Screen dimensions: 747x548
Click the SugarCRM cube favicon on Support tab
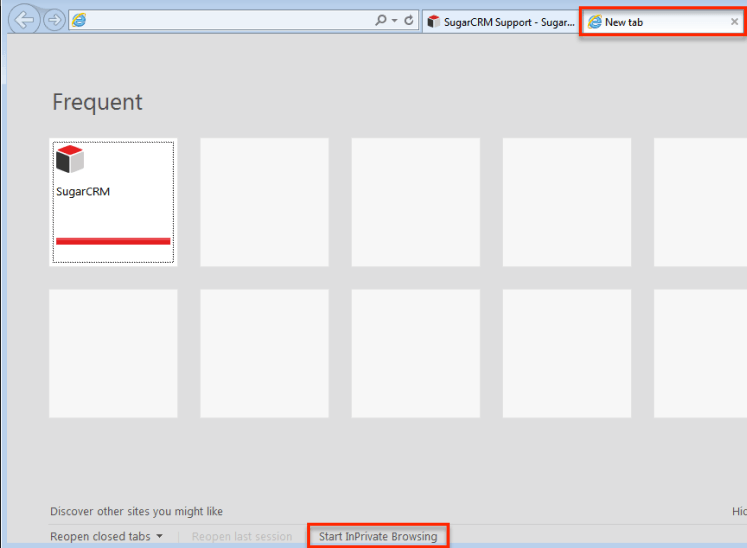(433, 22)
